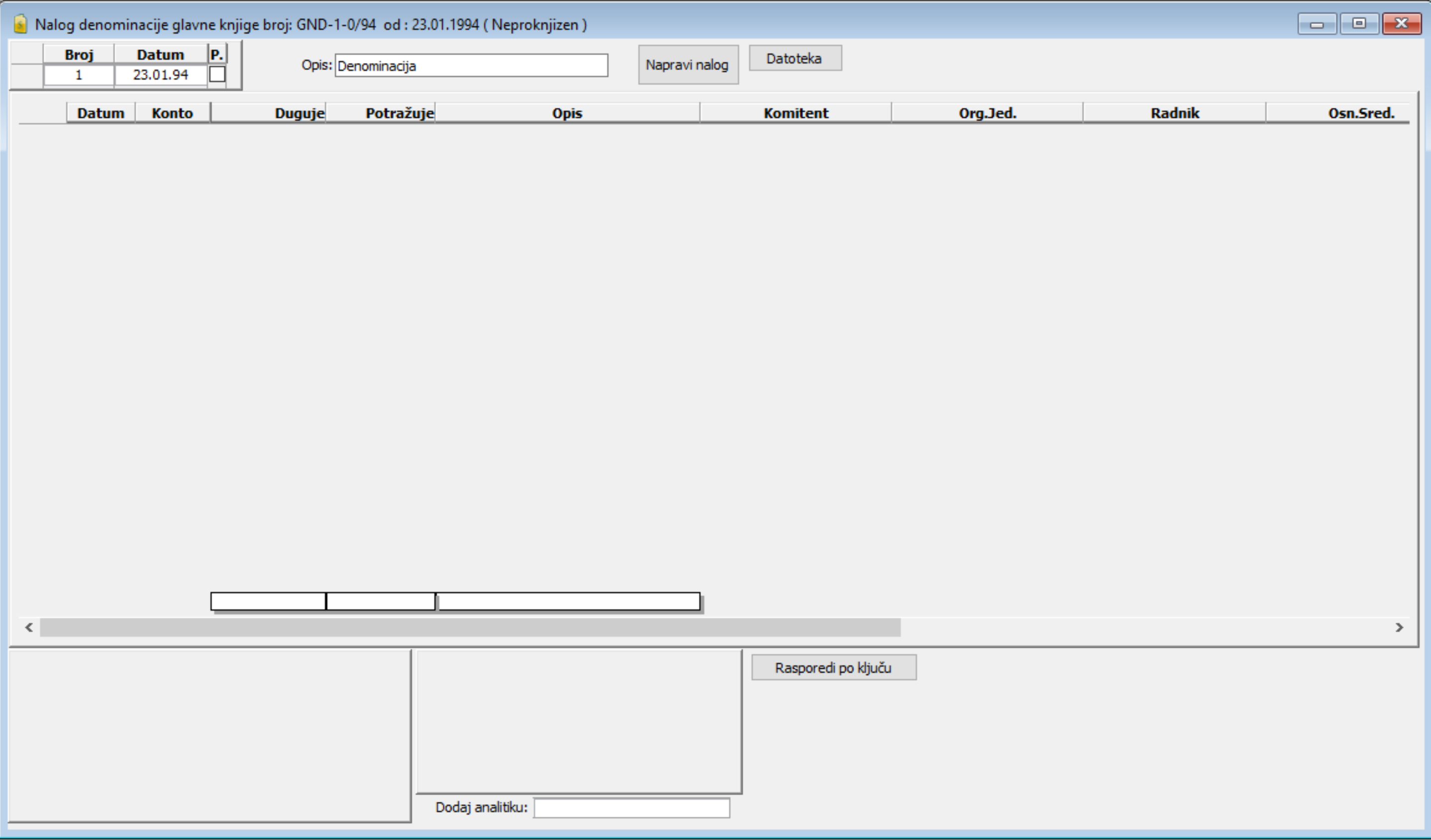Image resolution: width=1431 pixels, height=840 pixels.
Task: Click the Org.Jed. column header
Action: [987, 113]
